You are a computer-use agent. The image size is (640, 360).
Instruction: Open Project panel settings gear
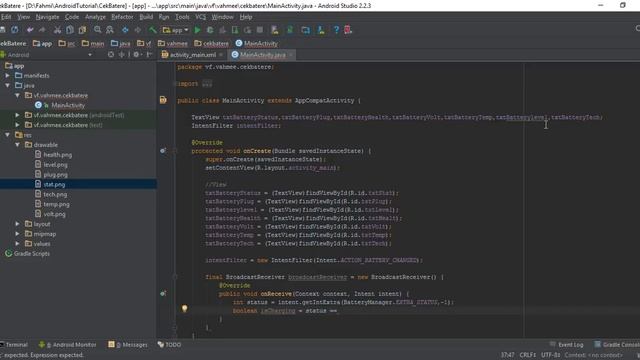(136, 55)
